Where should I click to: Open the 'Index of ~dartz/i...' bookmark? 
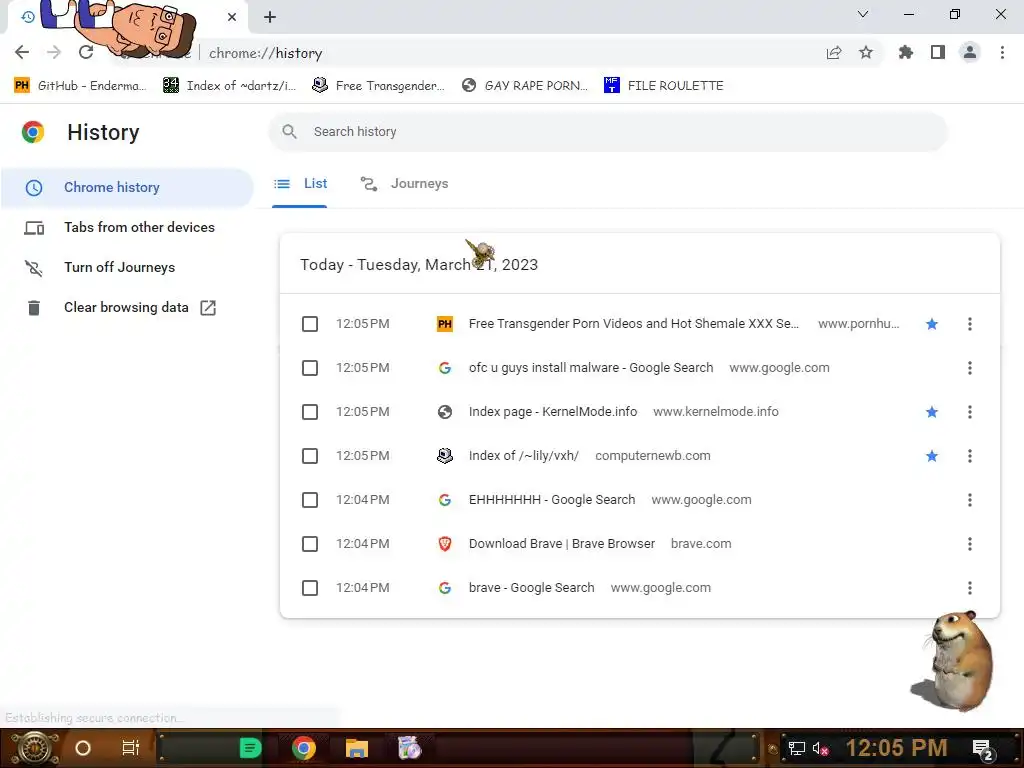[x=229, y=86]
